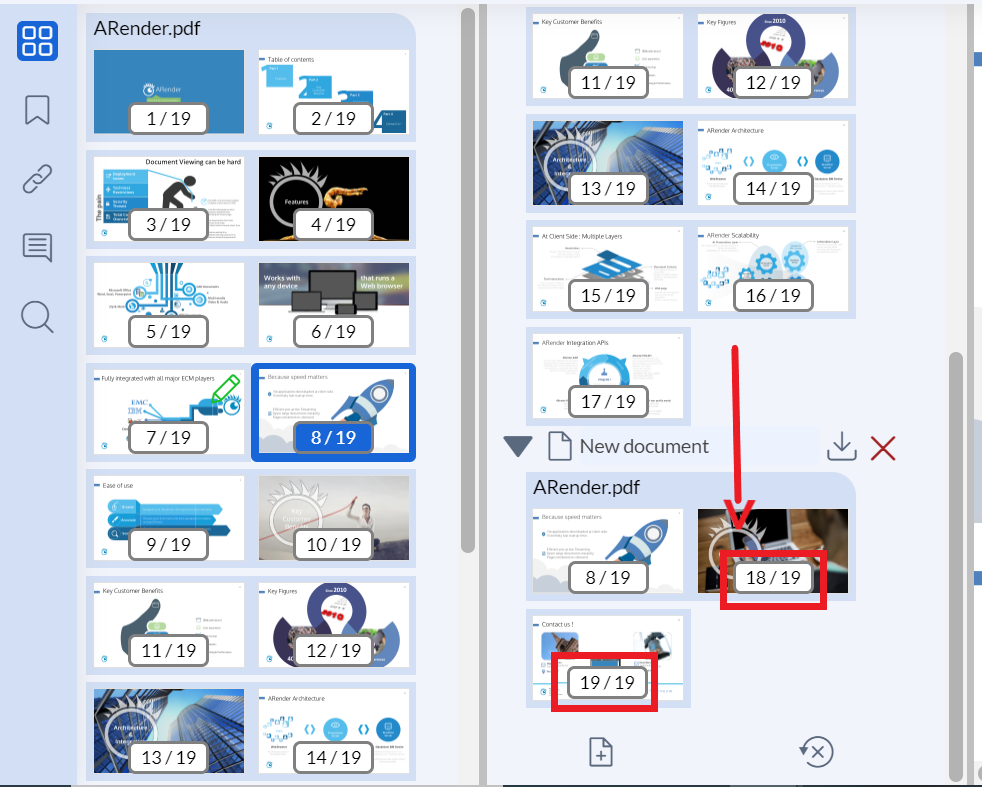
Task: Download the New document
Action: tap(842, 447)
